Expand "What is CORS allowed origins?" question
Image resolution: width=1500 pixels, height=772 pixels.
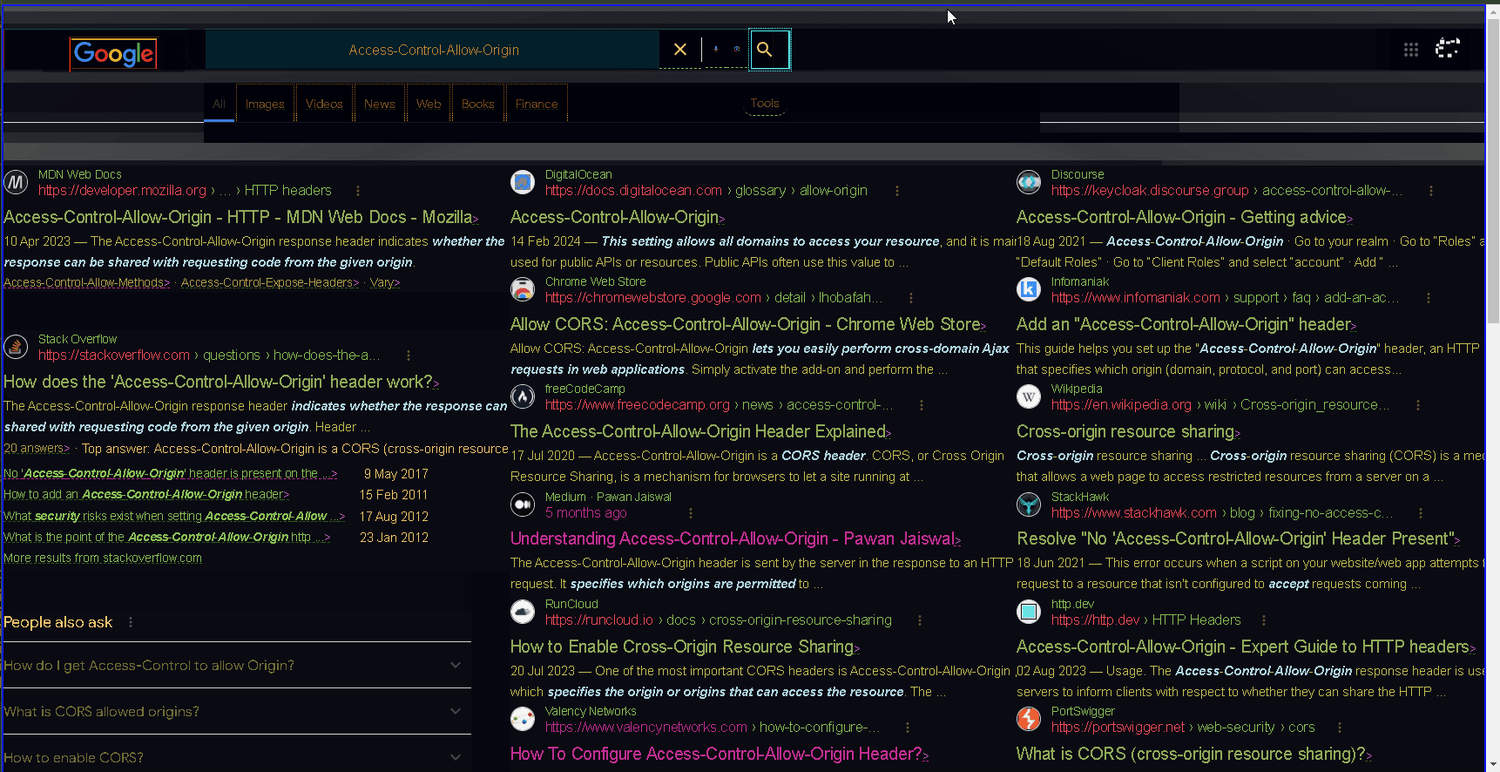(236, 712)
